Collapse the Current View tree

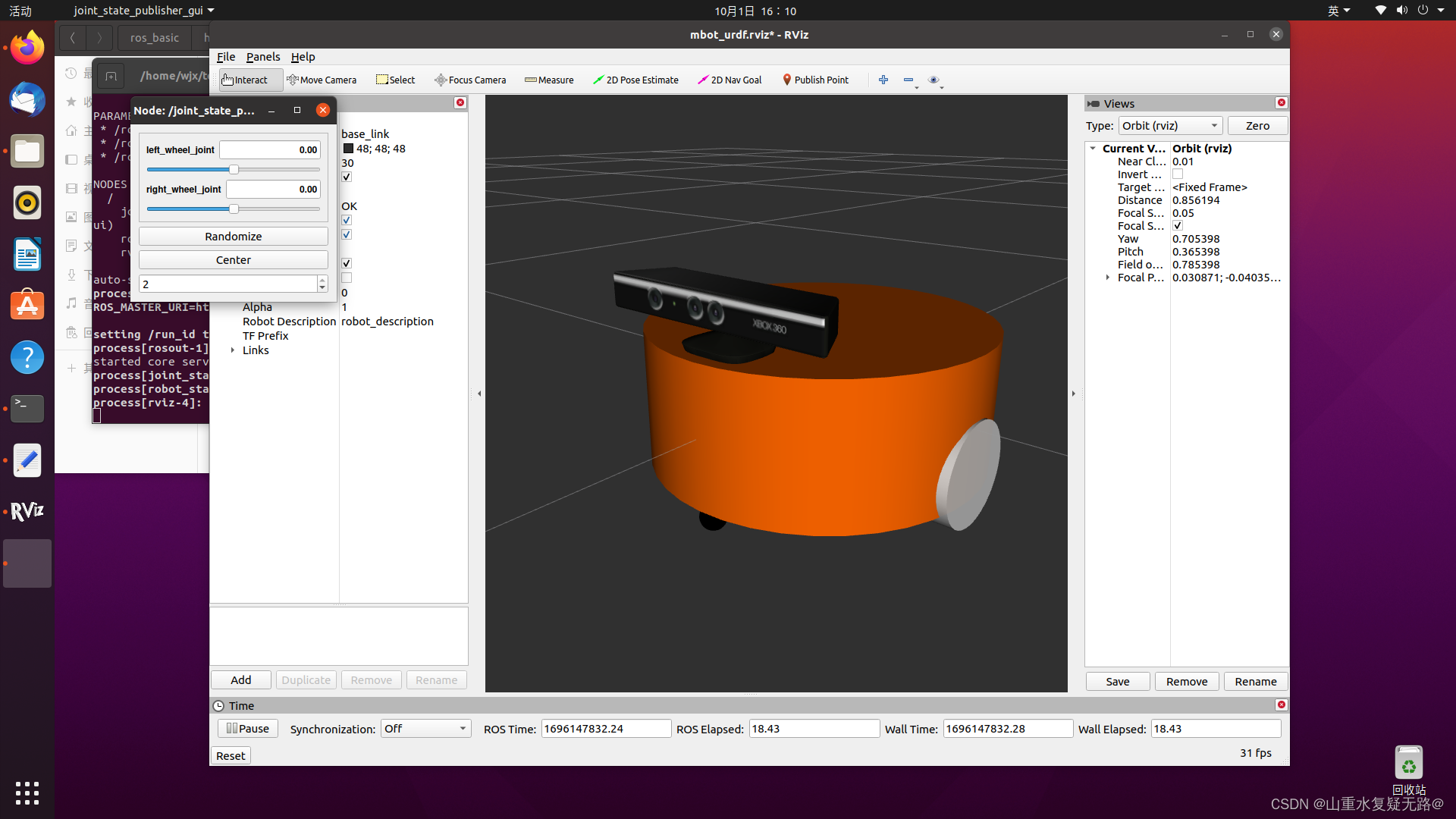(x=1093, y=149)
